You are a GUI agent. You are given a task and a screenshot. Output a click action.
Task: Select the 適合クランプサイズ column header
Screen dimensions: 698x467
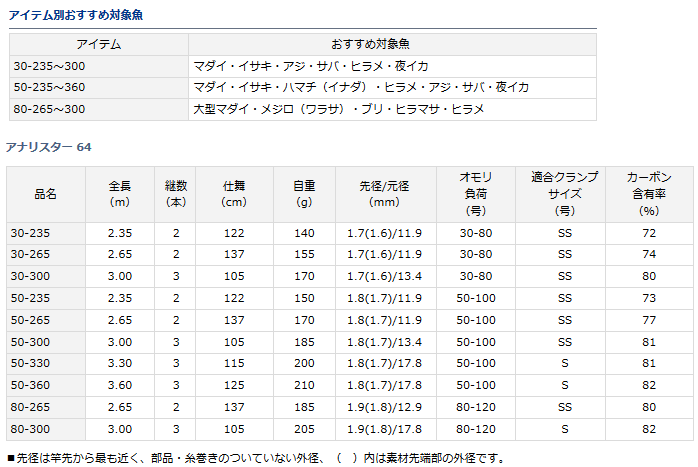[565, 193]
